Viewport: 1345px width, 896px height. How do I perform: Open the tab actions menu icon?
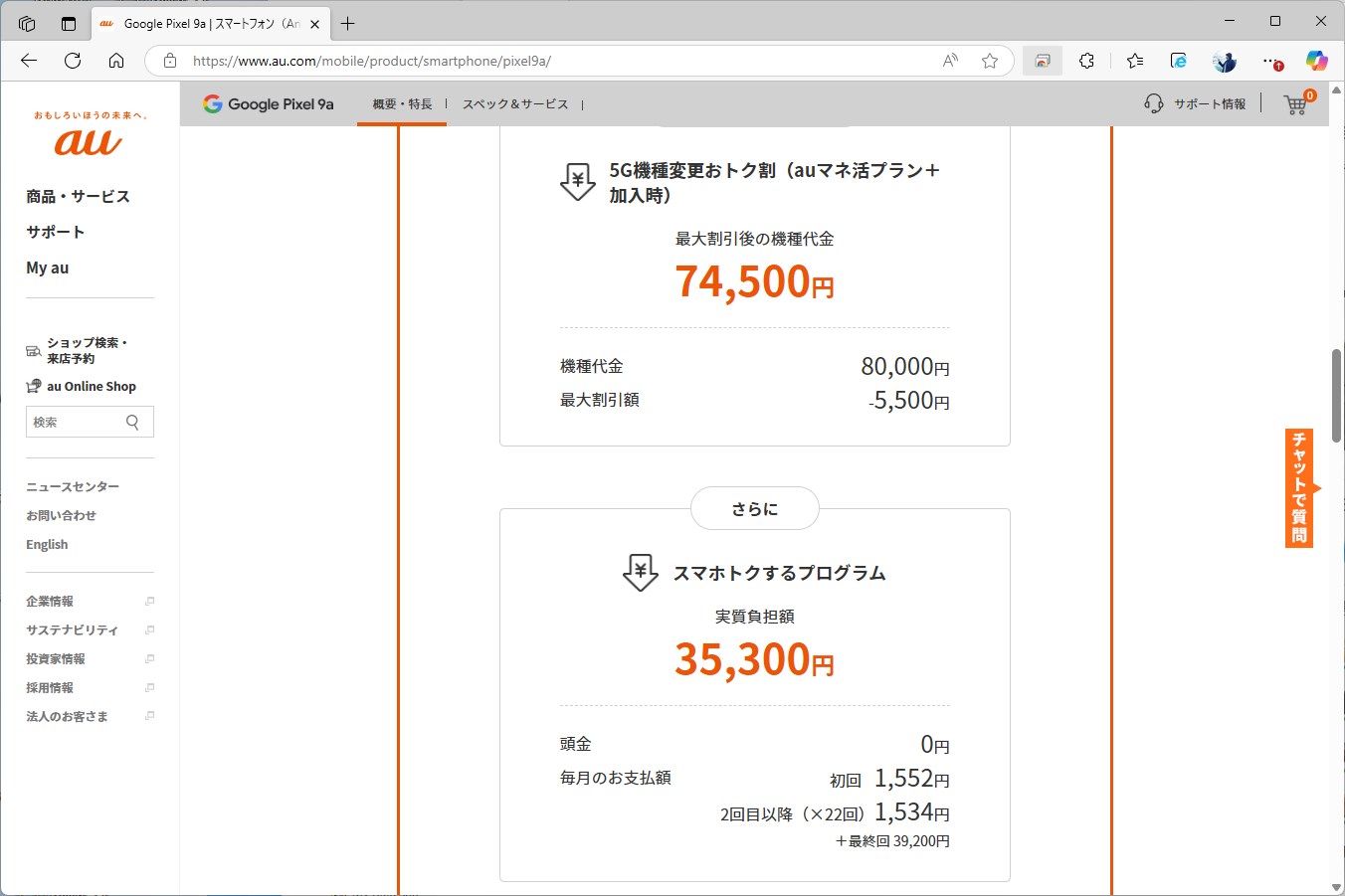69,23
